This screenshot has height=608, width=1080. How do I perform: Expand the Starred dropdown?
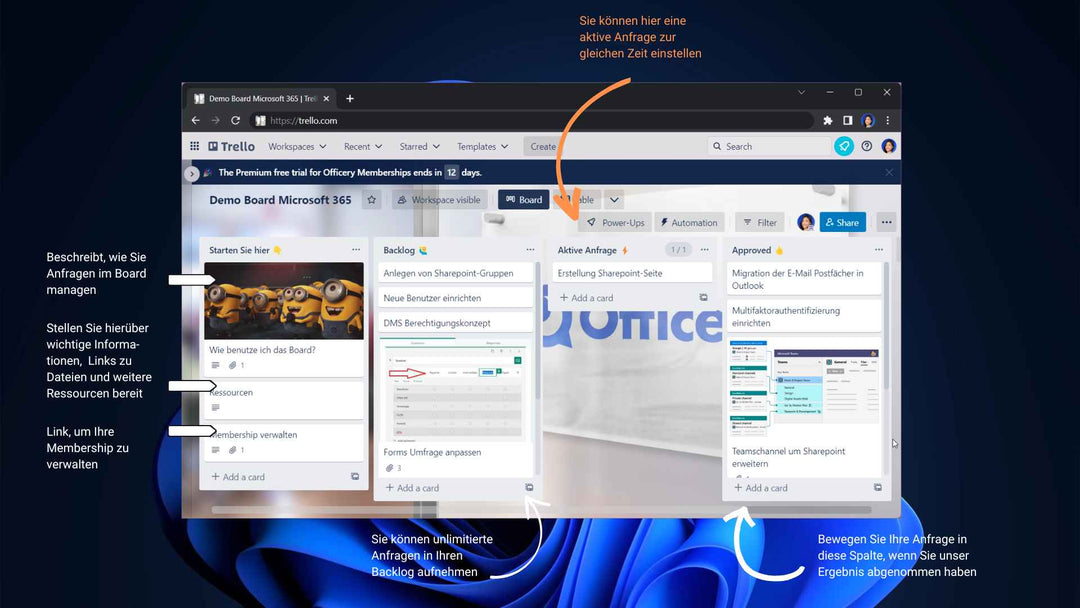pos(419,147)
